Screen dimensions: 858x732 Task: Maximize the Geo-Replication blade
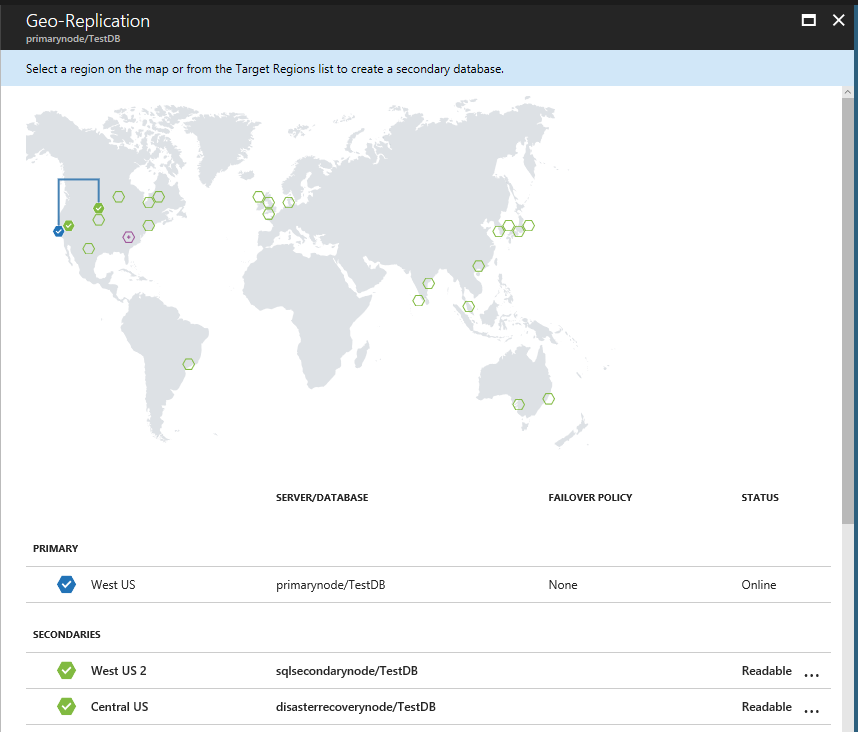coord(808,20)
